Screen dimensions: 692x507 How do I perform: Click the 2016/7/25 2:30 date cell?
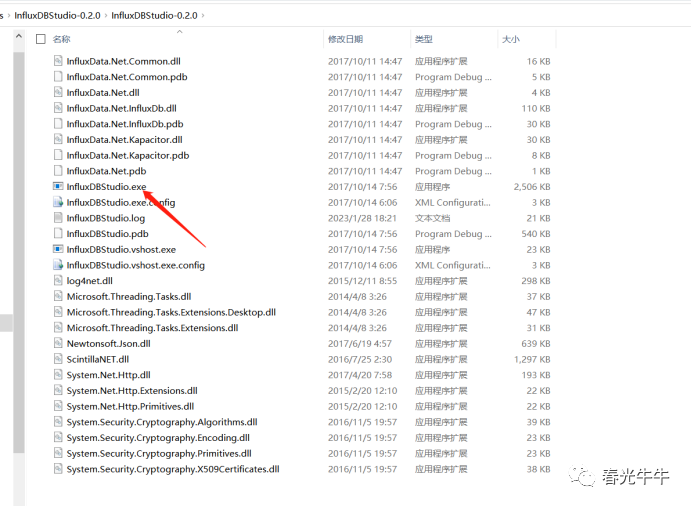(x=360, y=359)
